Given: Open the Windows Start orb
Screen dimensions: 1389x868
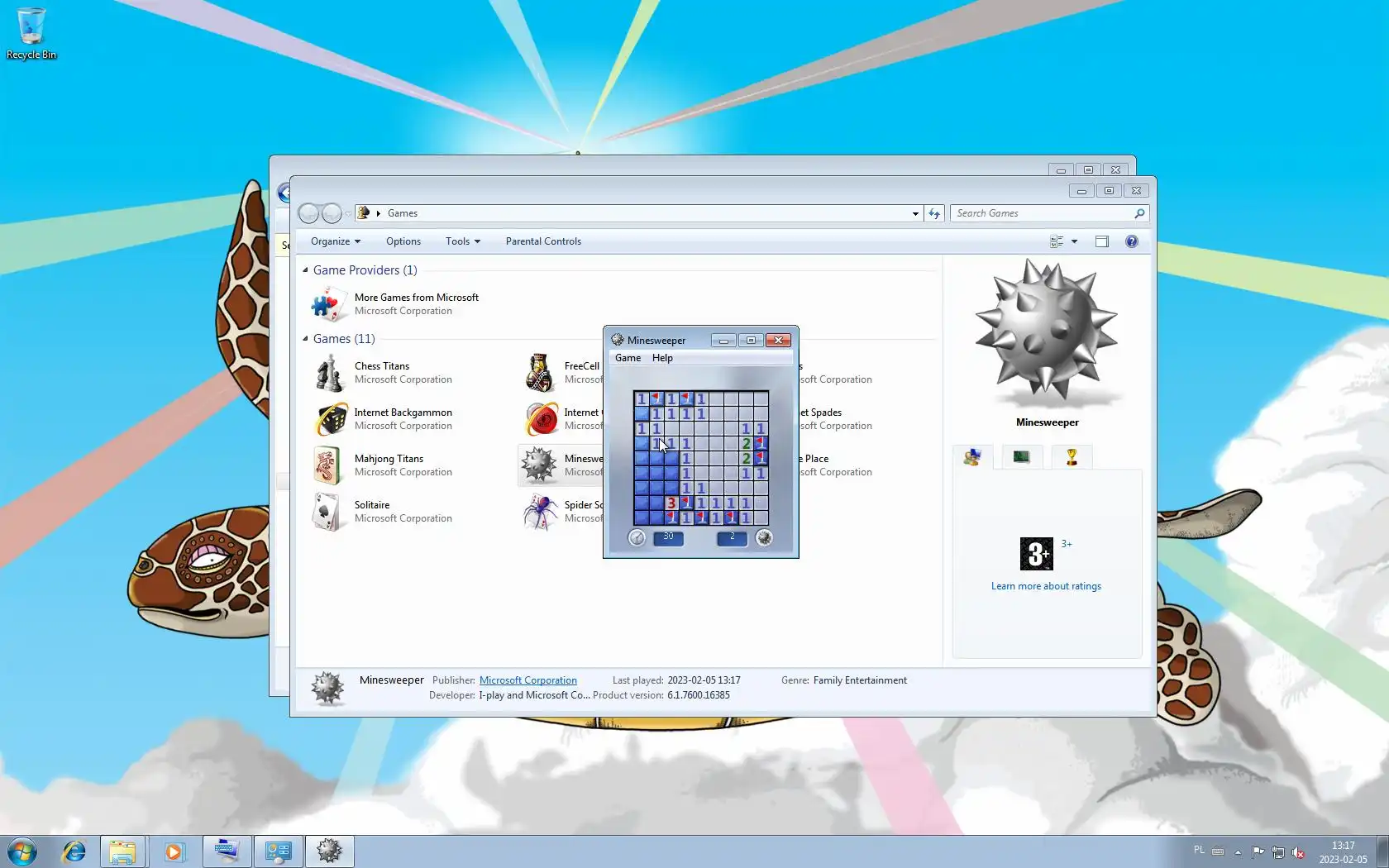Looking at the screenshot, I should 22,851.
